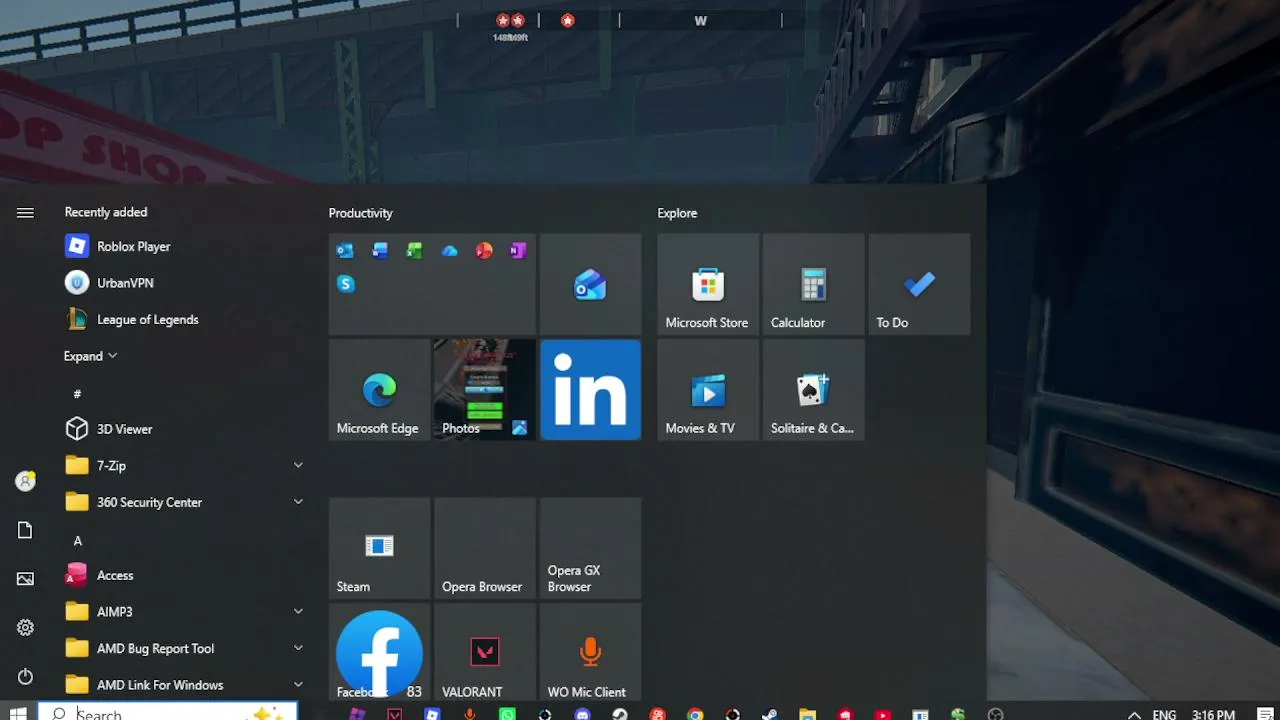The width and height of the screenshot is (1280, 720).
Task: Launch Skype from the Office tile group
Action: (346, 284)
